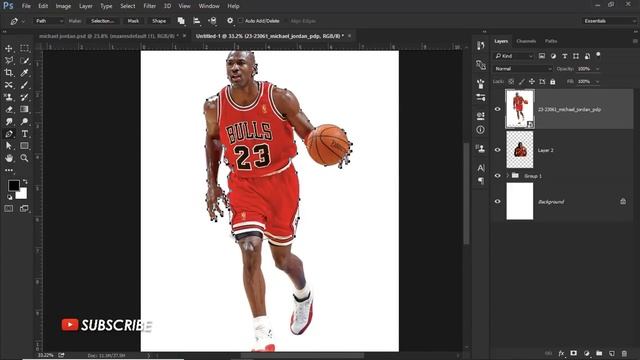640x360 pixels.
Task: Toggle lock transparent pixels
Action: click(x=511, y=82)
